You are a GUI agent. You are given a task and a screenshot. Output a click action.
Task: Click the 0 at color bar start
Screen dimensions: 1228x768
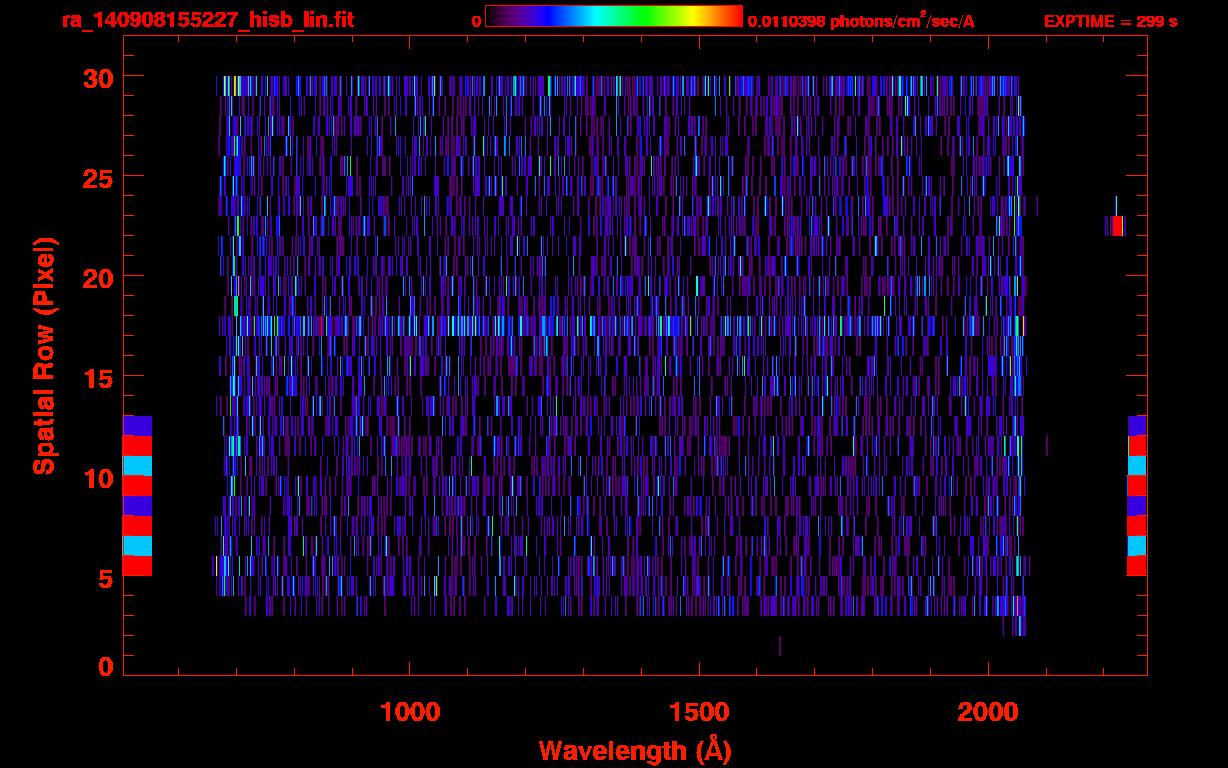click(x=477, y=21)
